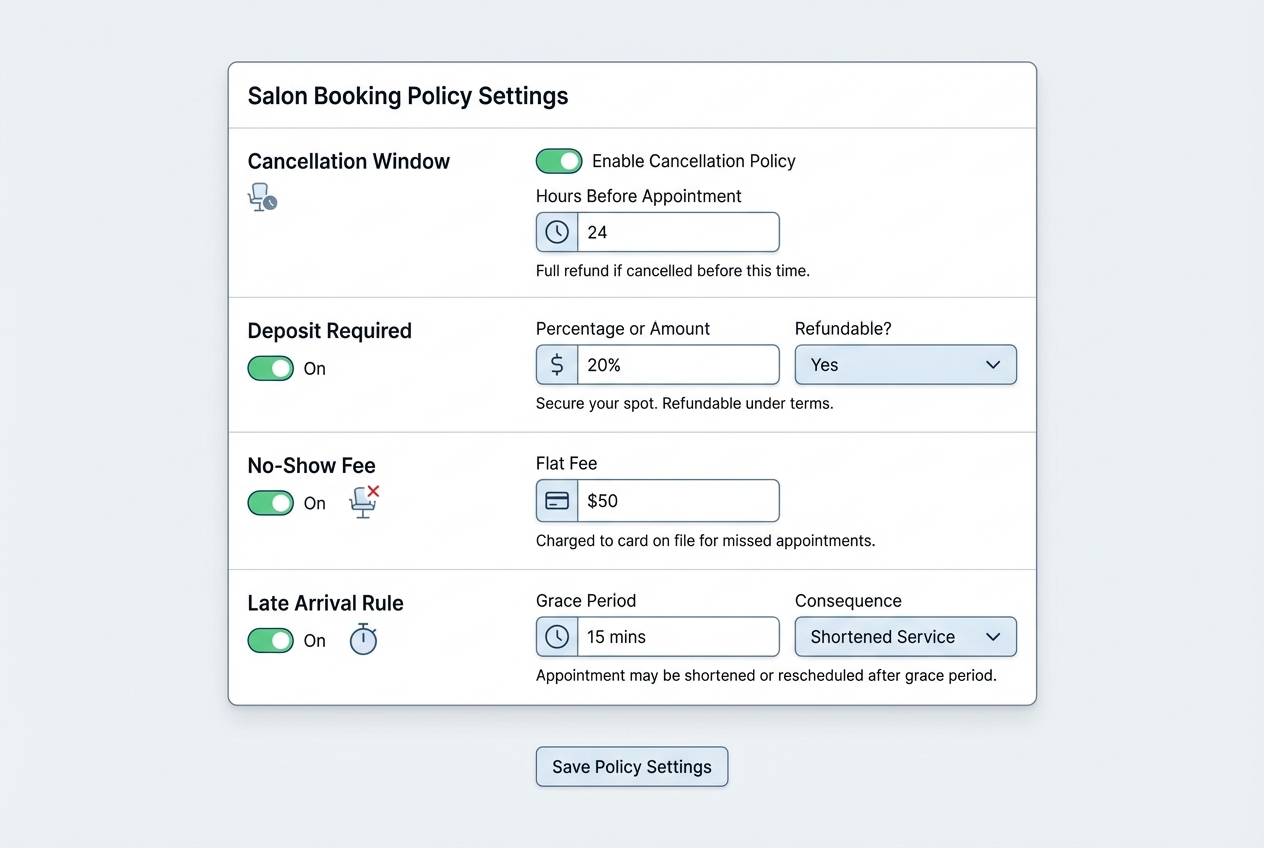Toggle the No-Show Fee switch
1264x848 pixels.
270,502
